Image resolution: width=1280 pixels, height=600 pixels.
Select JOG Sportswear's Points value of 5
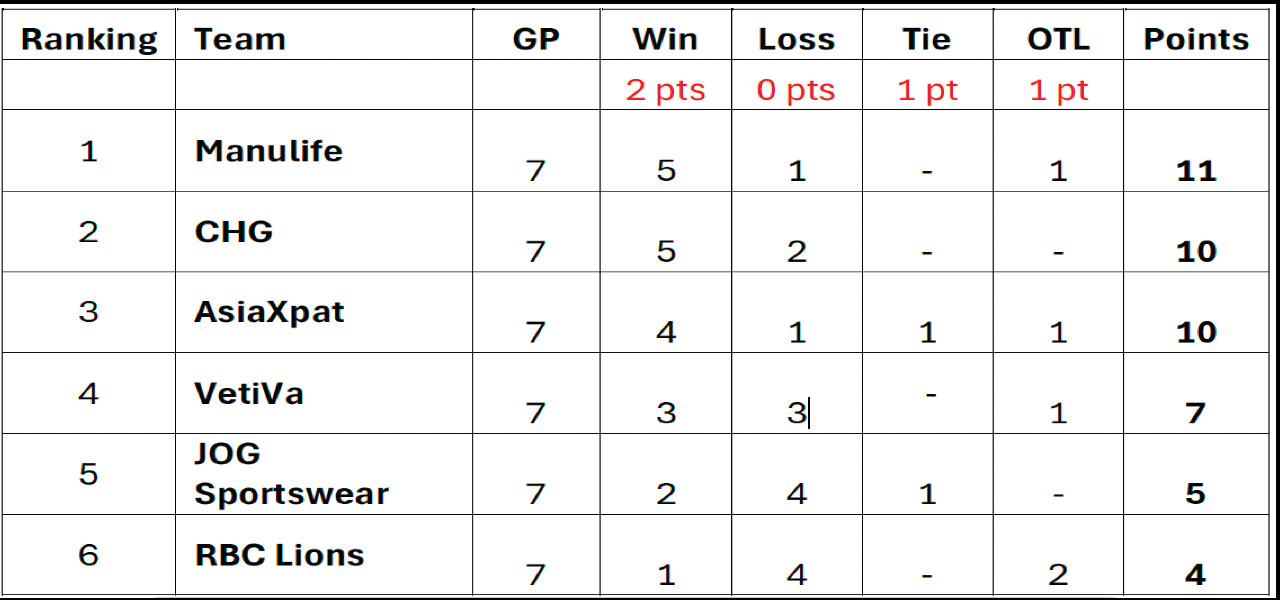(1196, 494)
